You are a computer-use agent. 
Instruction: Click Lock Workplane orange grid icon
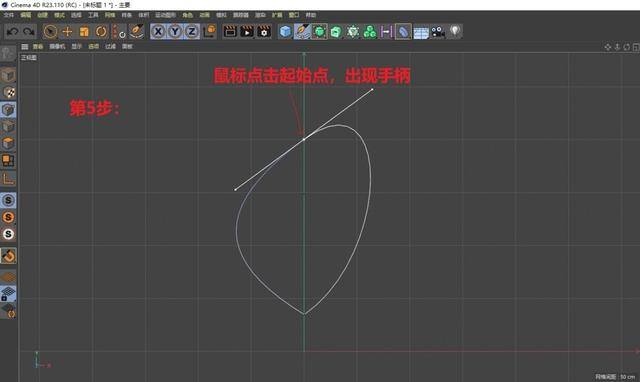(x=8, y=277)
